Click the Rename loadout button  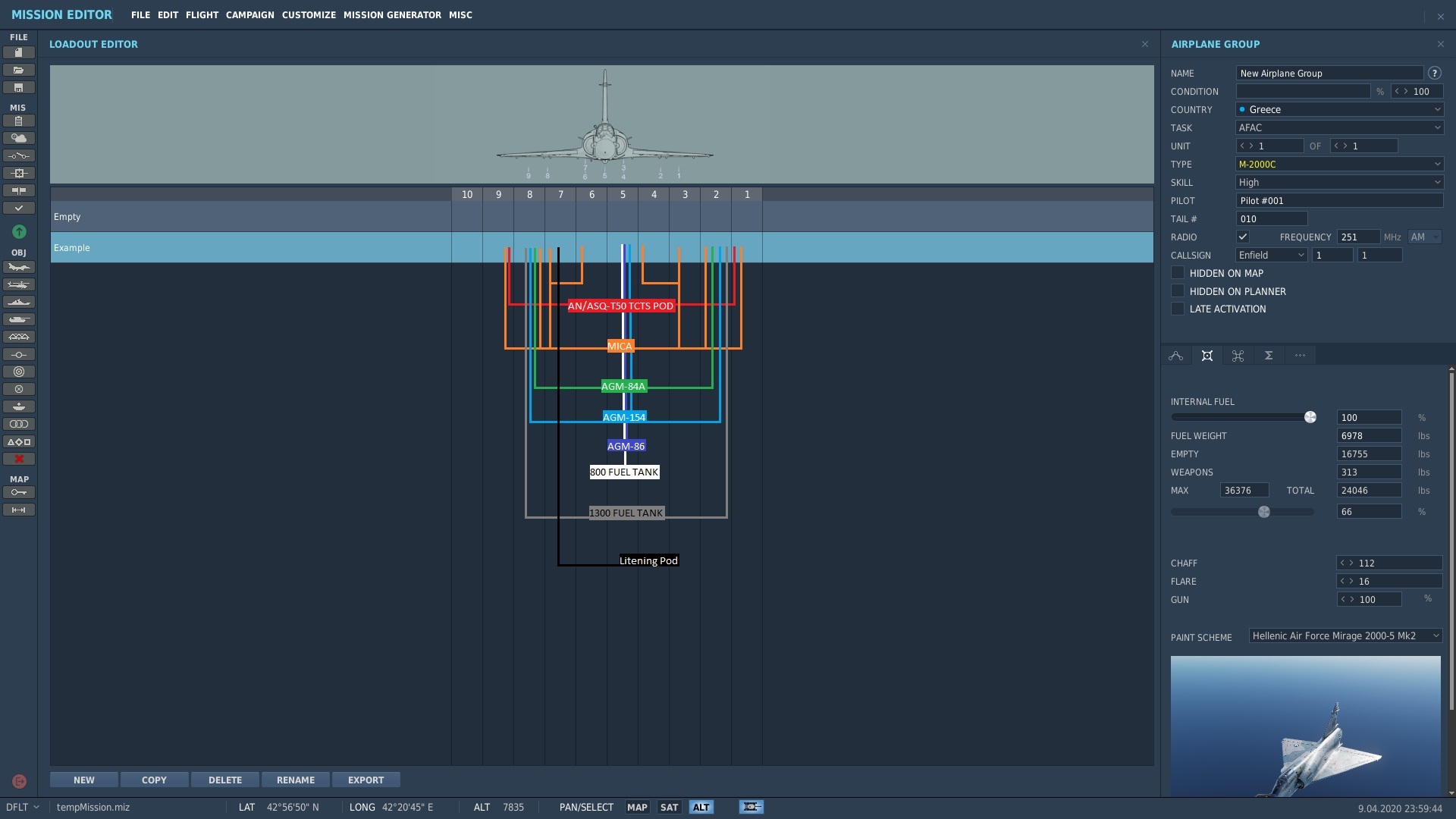295,780
